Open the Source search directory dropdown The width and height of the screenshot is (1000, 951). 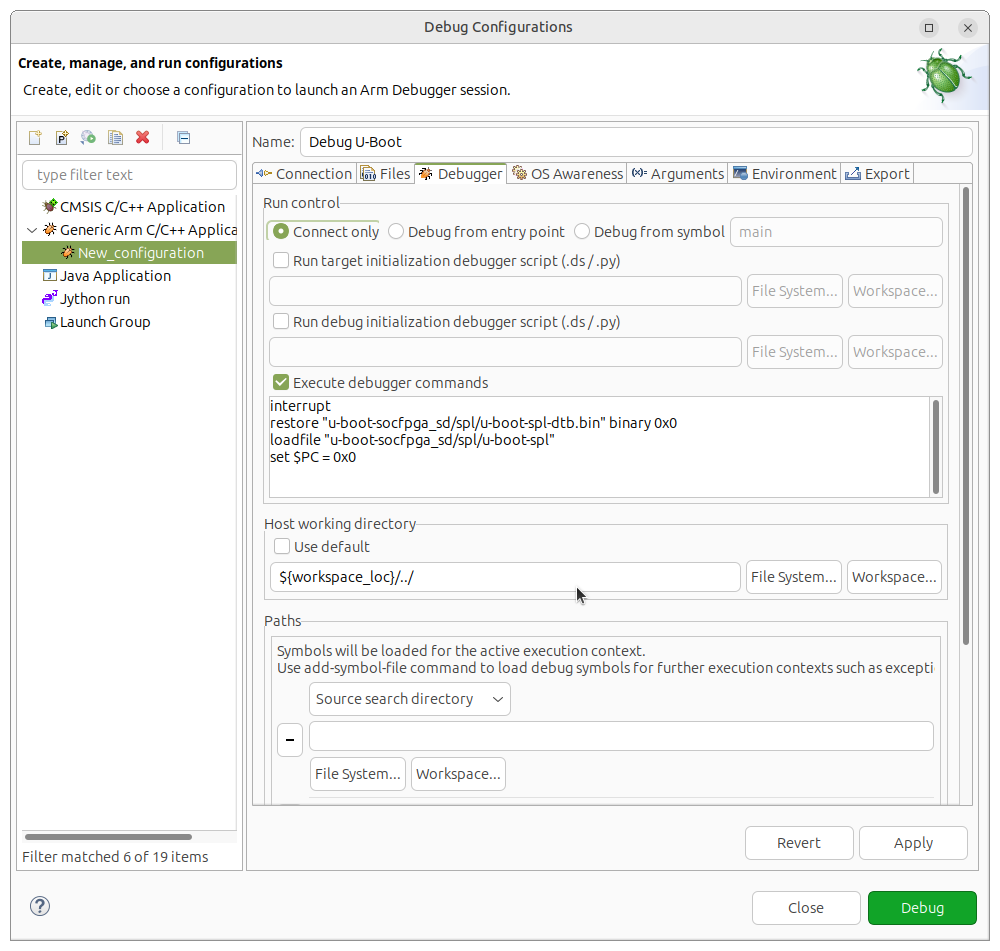(410, 699)
